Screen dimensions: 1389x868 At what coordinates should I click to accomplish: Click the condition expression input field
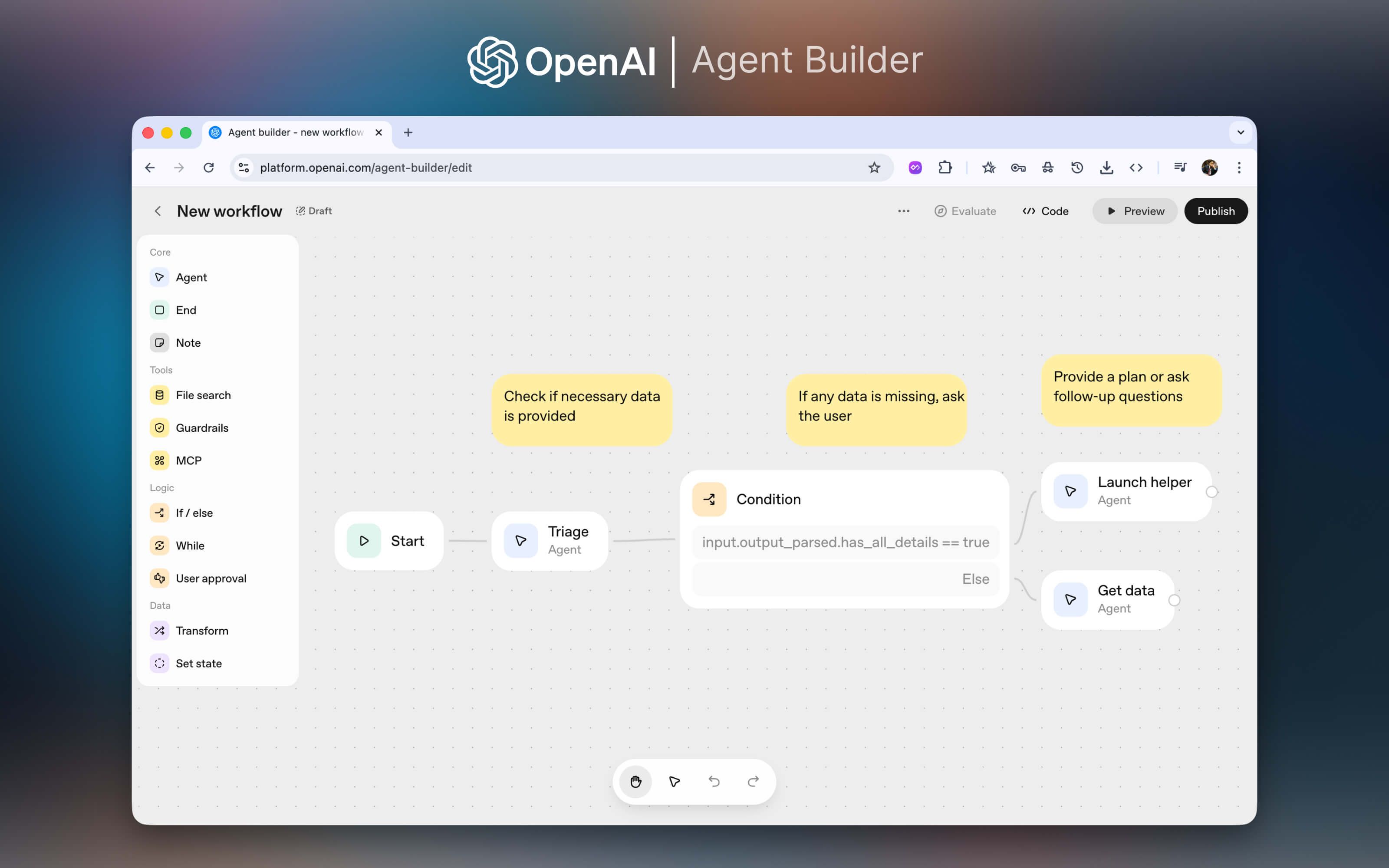pyautogui.click(x=845, y=542)
